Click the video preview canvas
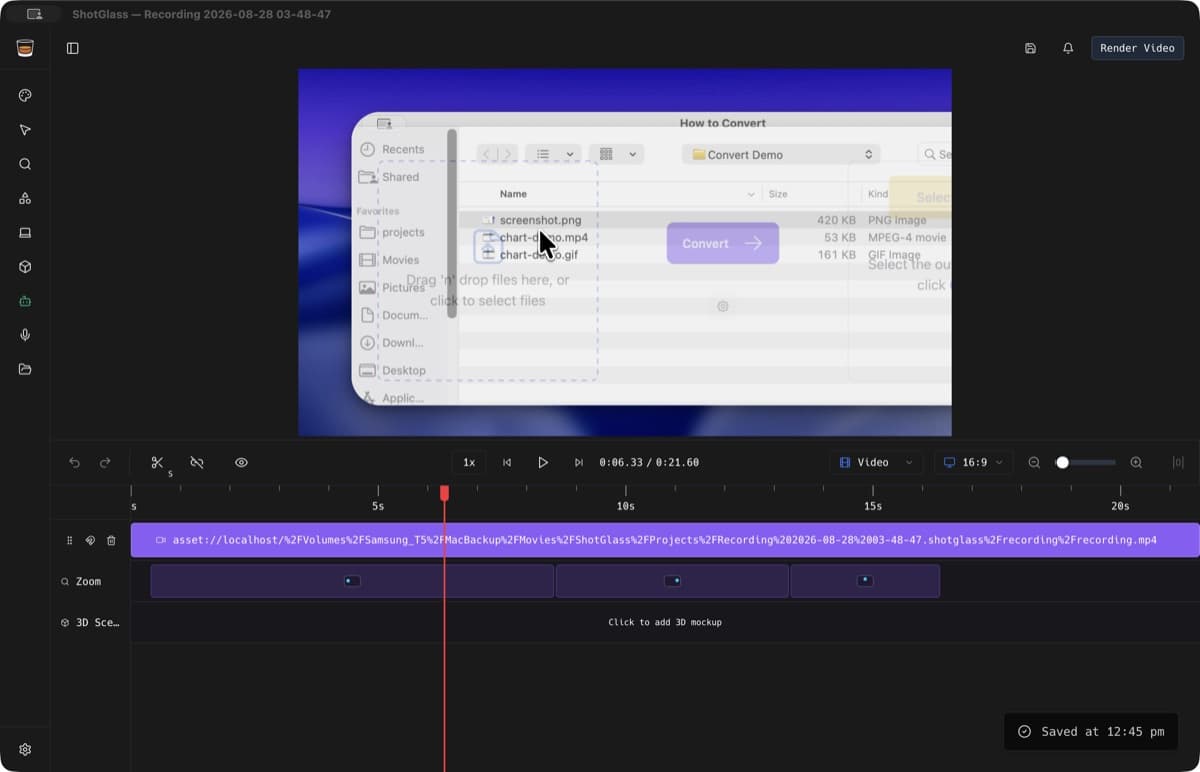The width and height of the screenshot is (1200, 772). [x=625, y=252]
